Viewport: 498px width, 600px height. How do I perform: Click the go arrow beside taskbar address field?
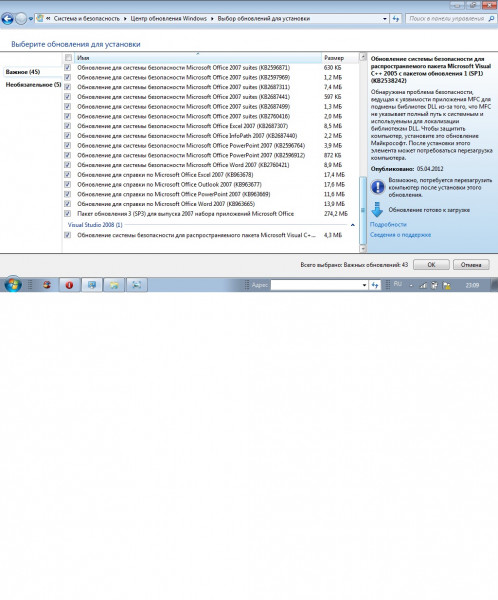click(374, 285)
